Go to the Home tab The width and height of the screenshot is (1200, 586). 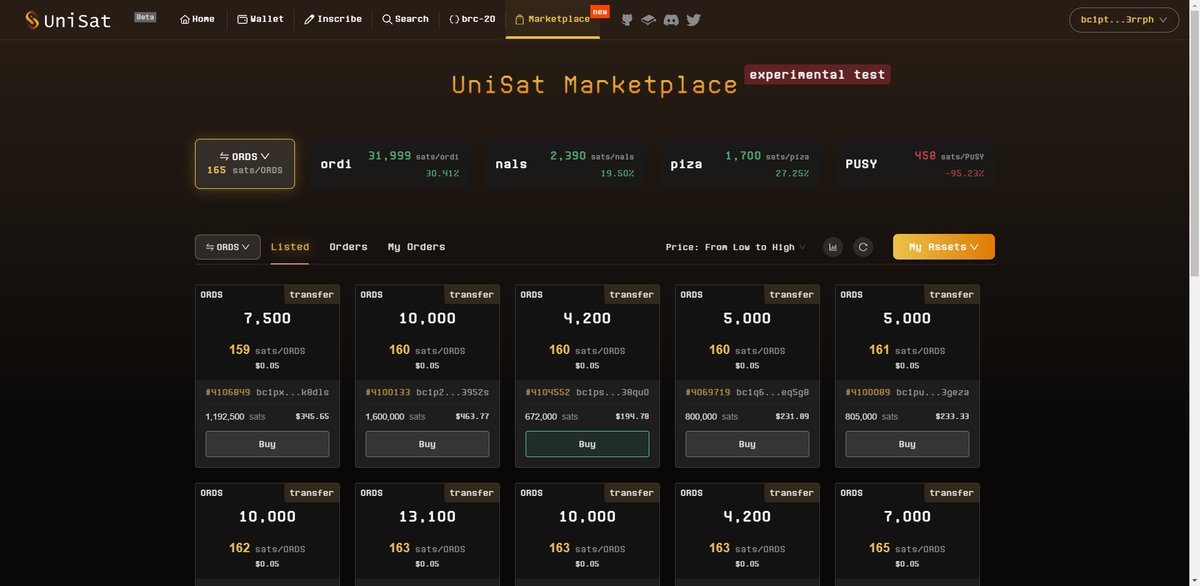[197, 19]
